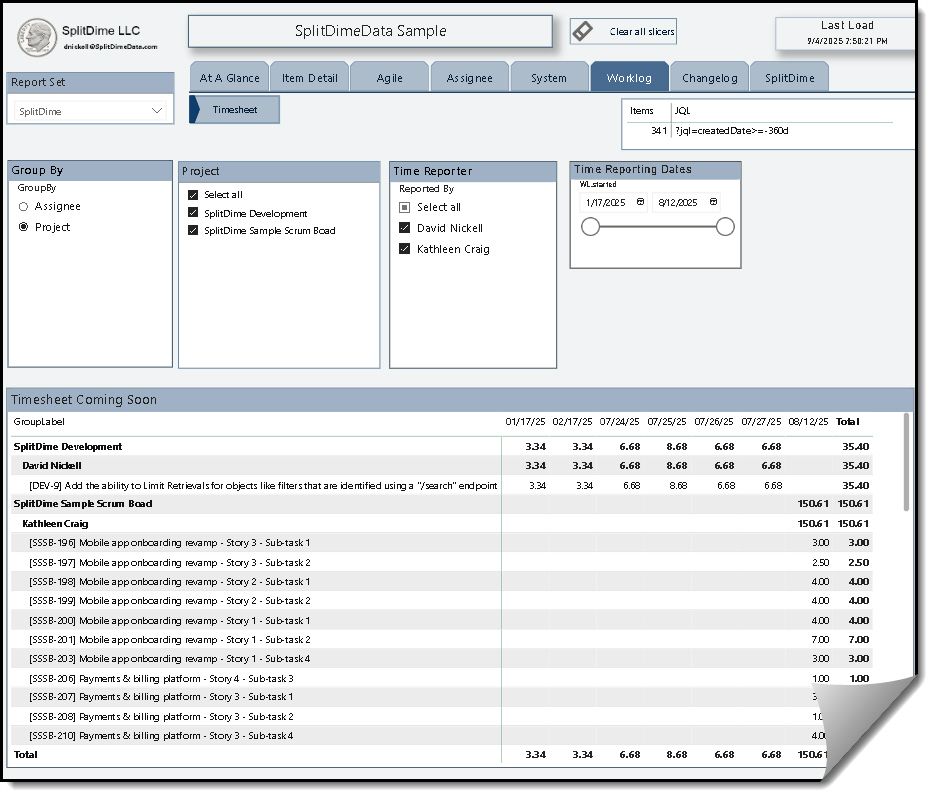Open the At A Glance tab
Screen dimensions: 933x797
pos(229,78)
